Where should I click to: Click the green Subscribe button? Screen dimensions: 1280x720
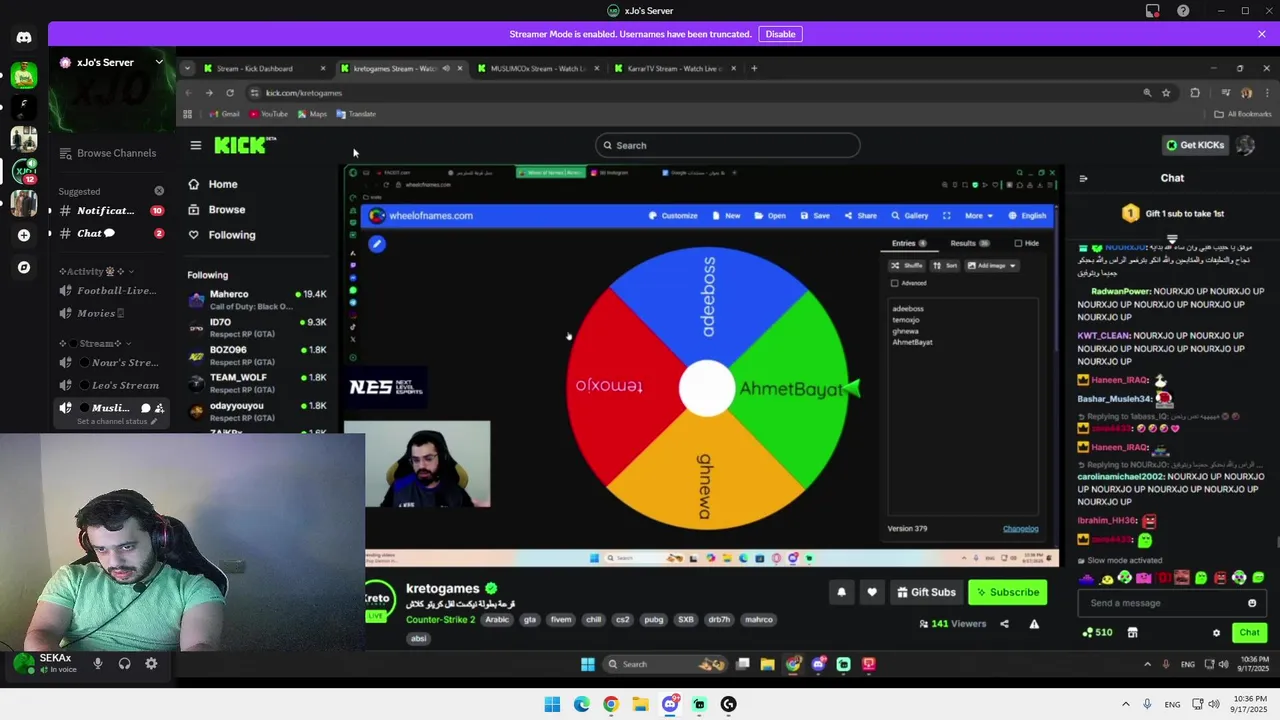click(x=1007, y=592)
